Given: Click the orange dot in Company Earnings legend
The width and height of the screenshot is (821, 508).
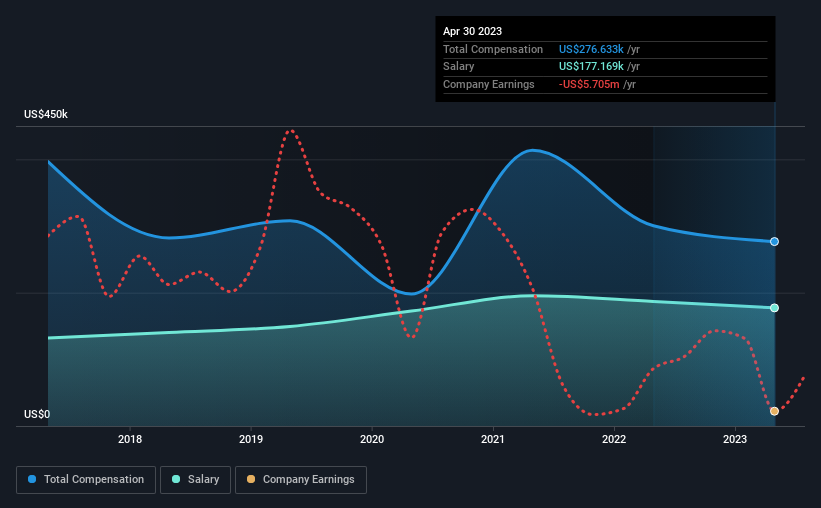Looking at the screenshot, I should click(251, 479).
